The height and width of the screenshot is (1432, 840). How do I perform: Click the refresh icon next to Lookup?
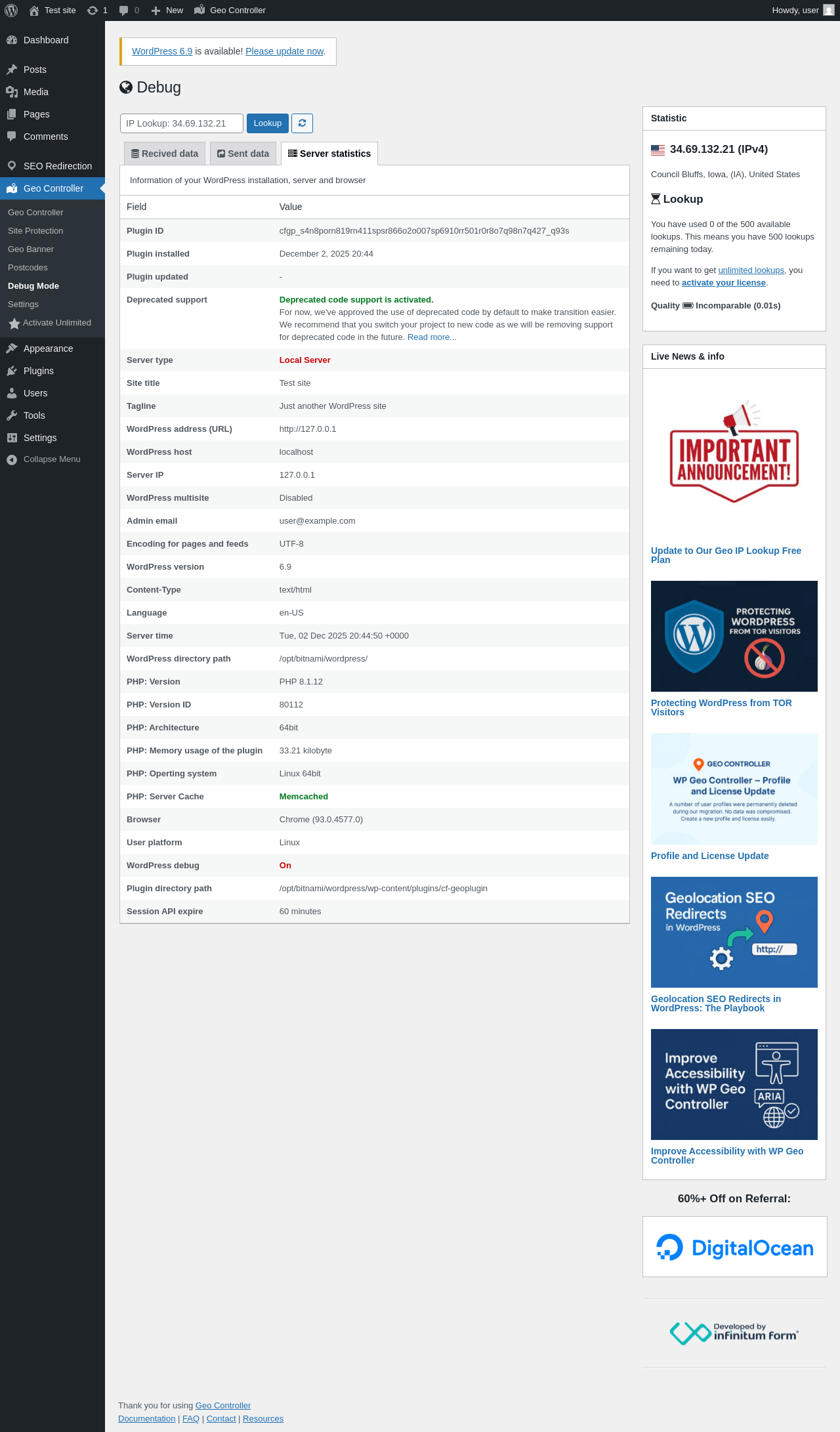coord(302,123)
